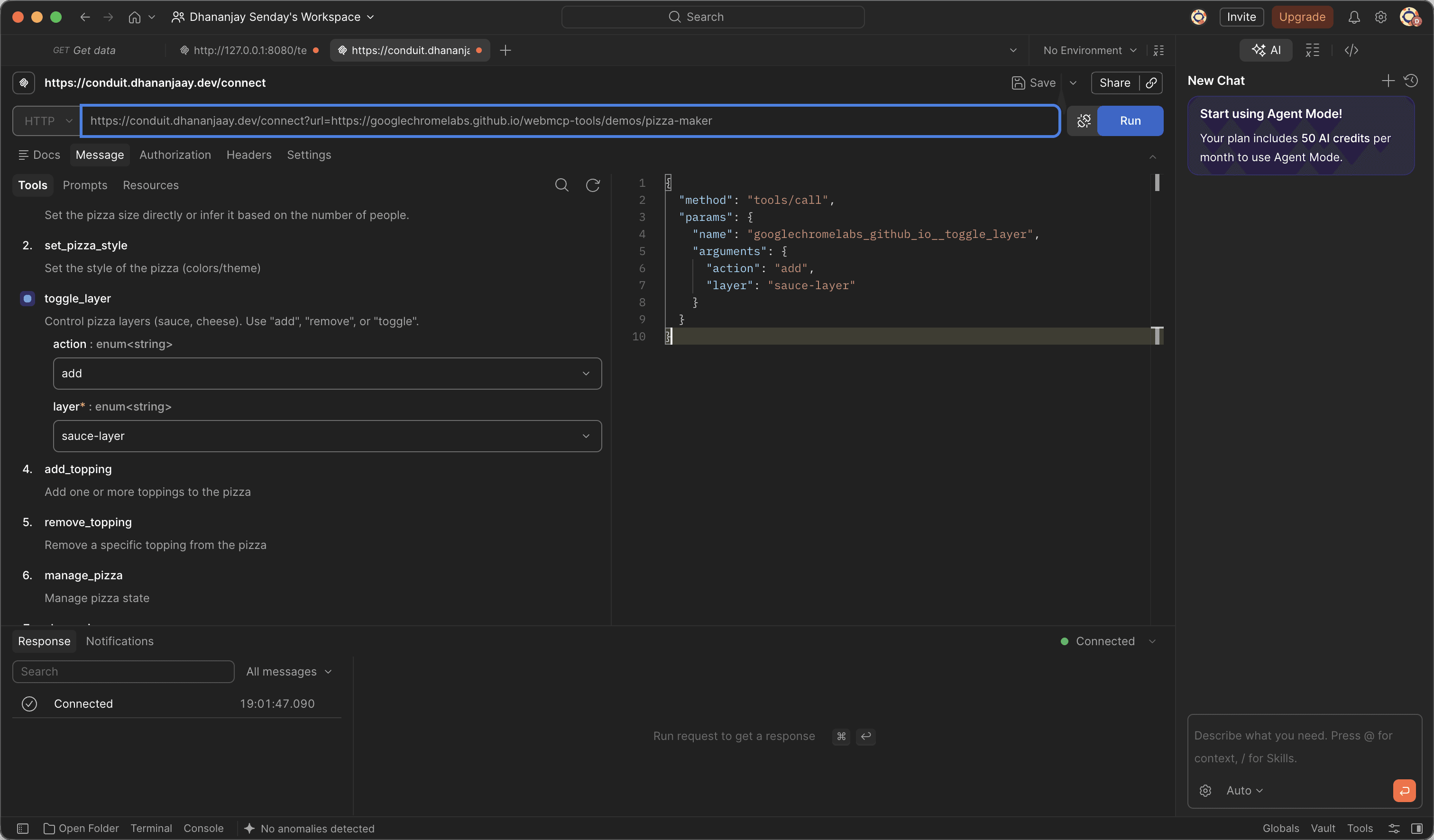Open the Authorization tab
1434x840 pixels.
coord(175,155)
